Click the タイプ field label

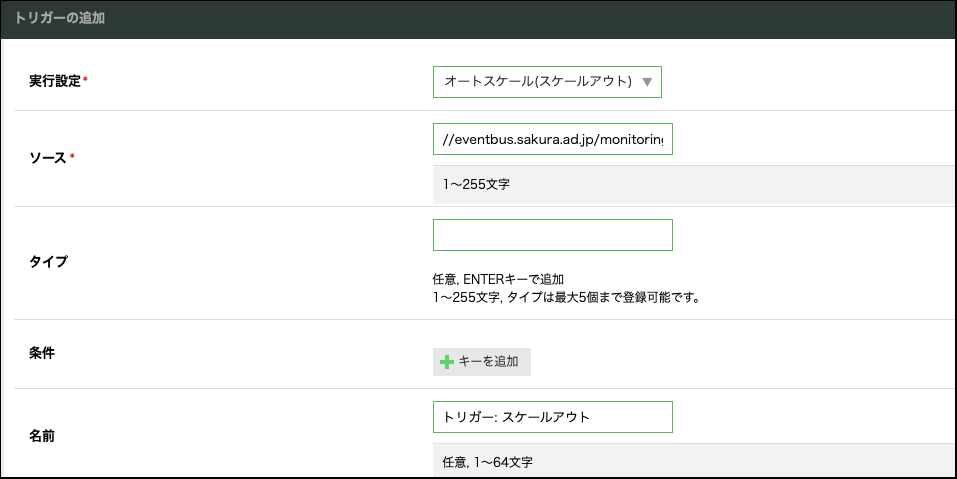coord(48,262)
